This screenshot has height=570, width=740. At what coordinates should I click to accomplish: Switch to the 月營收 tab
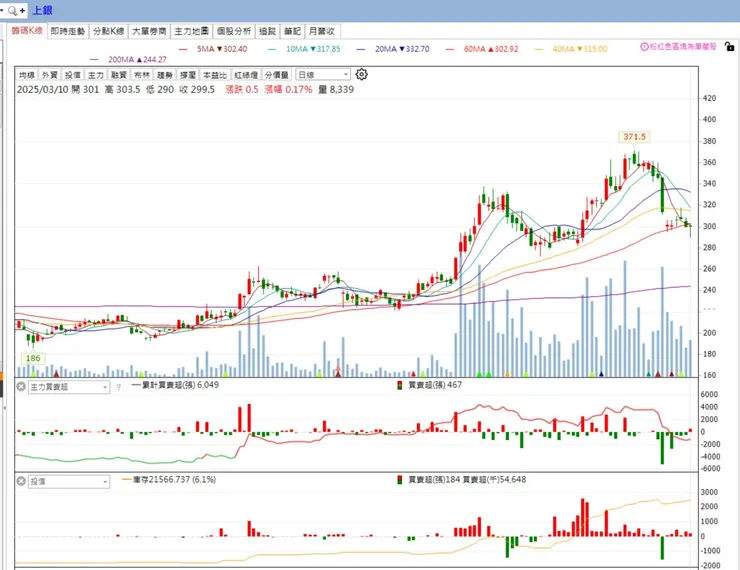click(322, 31)
